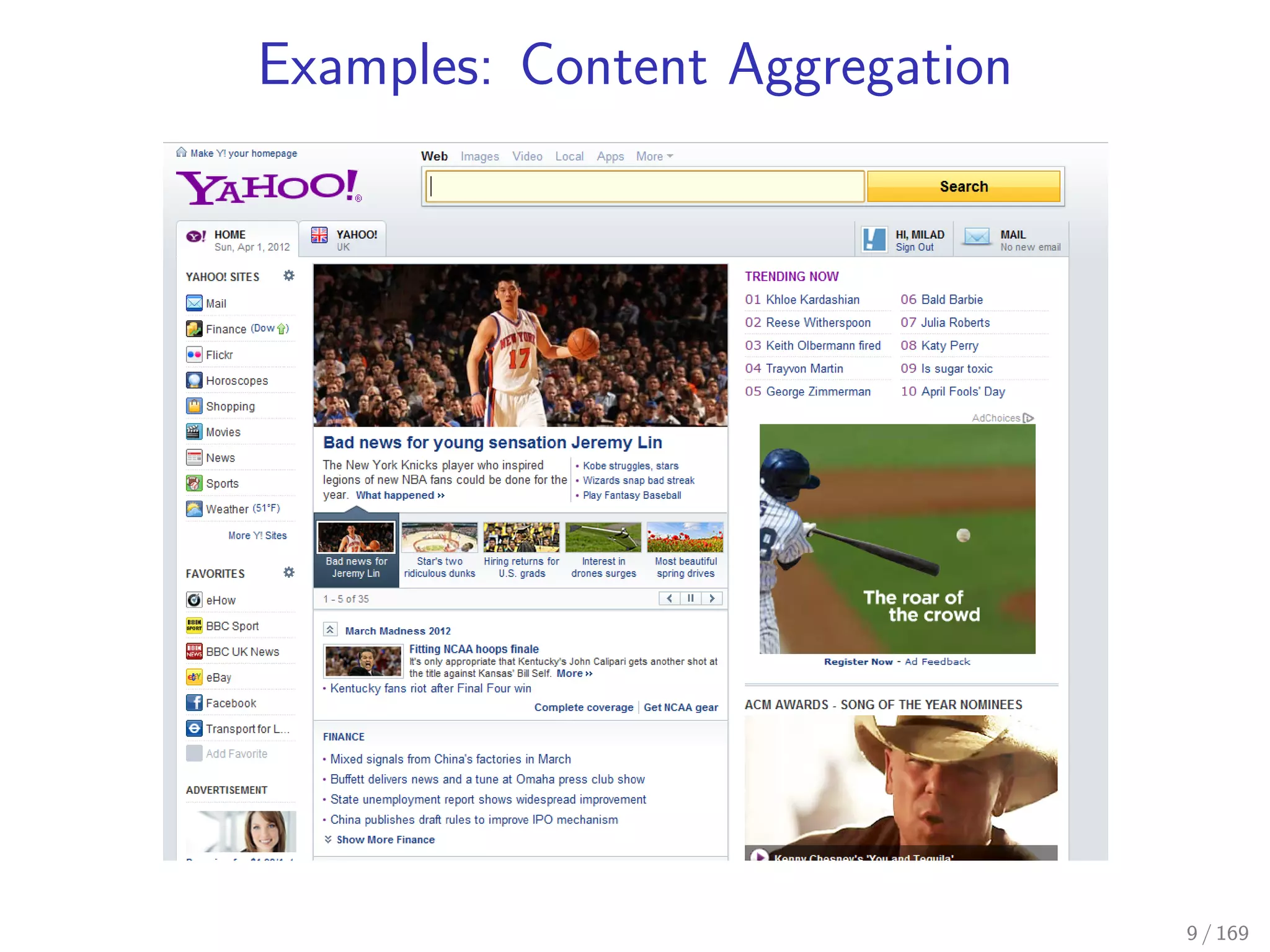Viewport: 1270px width, 952px height.
Task: Open Favorites settings gear
Action: (x=289, y=573)
